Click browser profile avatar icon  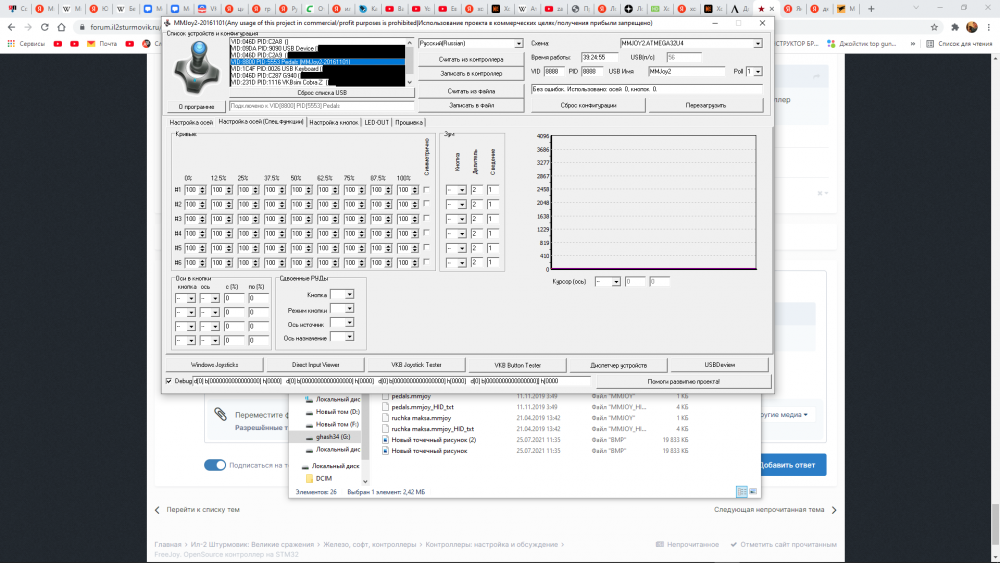(971, 27)
